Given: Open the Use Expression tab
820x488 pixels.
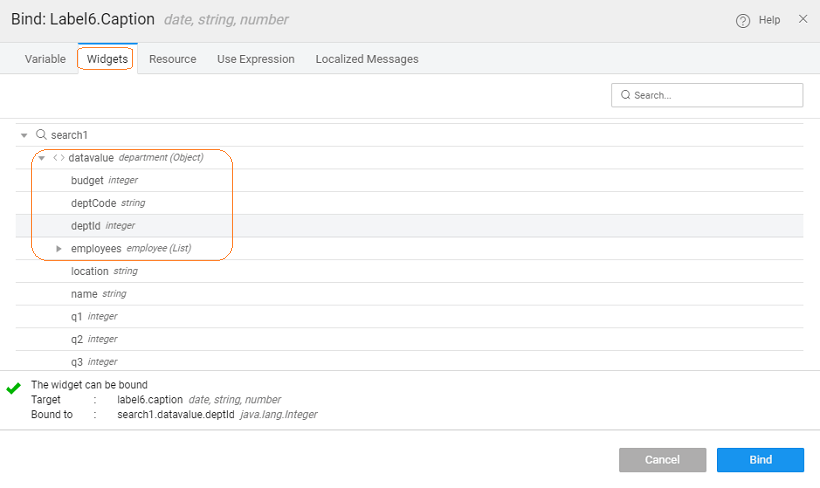Looking at the screenshot, I should (256, 59).
